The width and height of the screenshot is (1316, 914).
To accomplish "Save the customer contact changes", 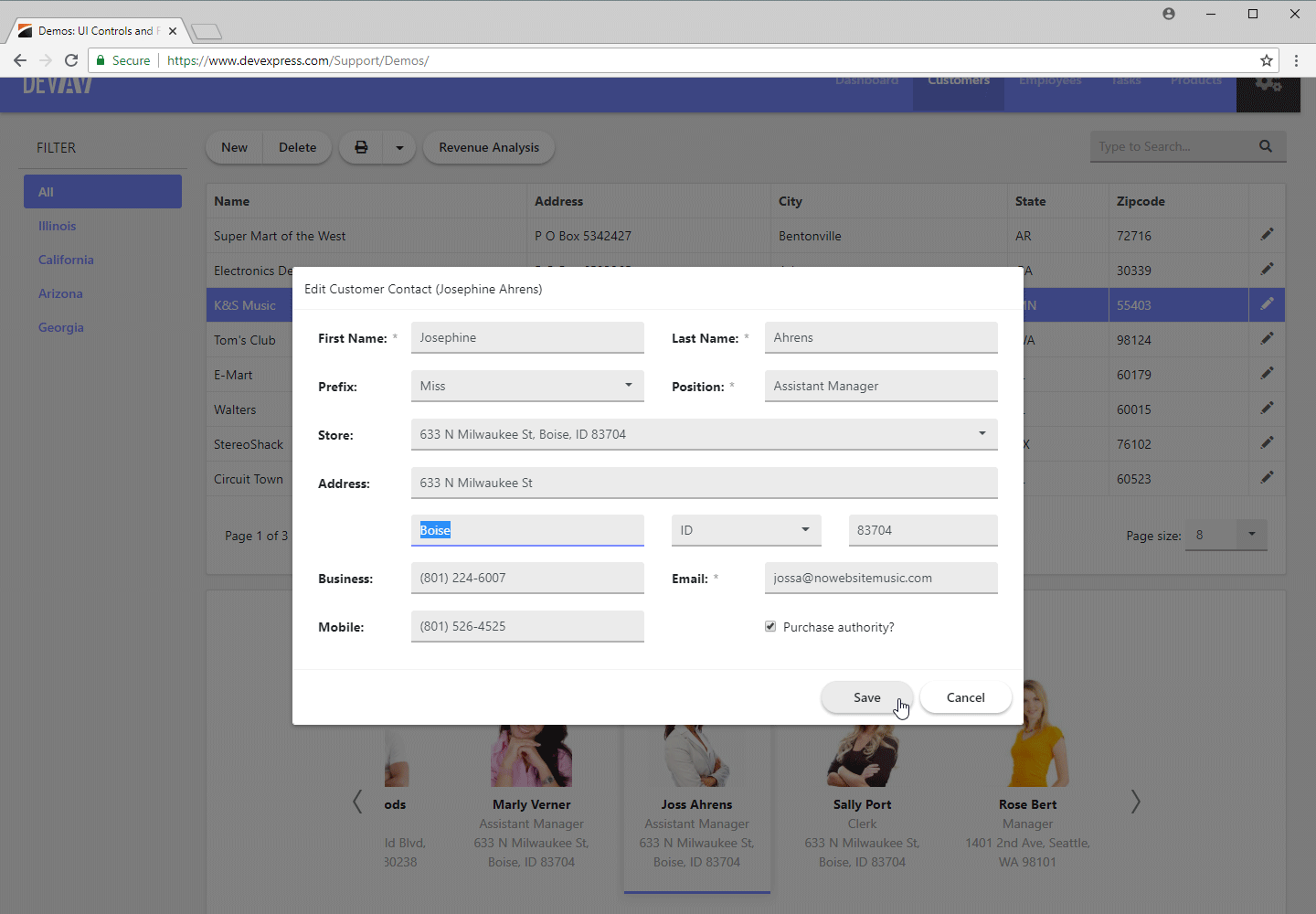I will click(x=865, y=696).
